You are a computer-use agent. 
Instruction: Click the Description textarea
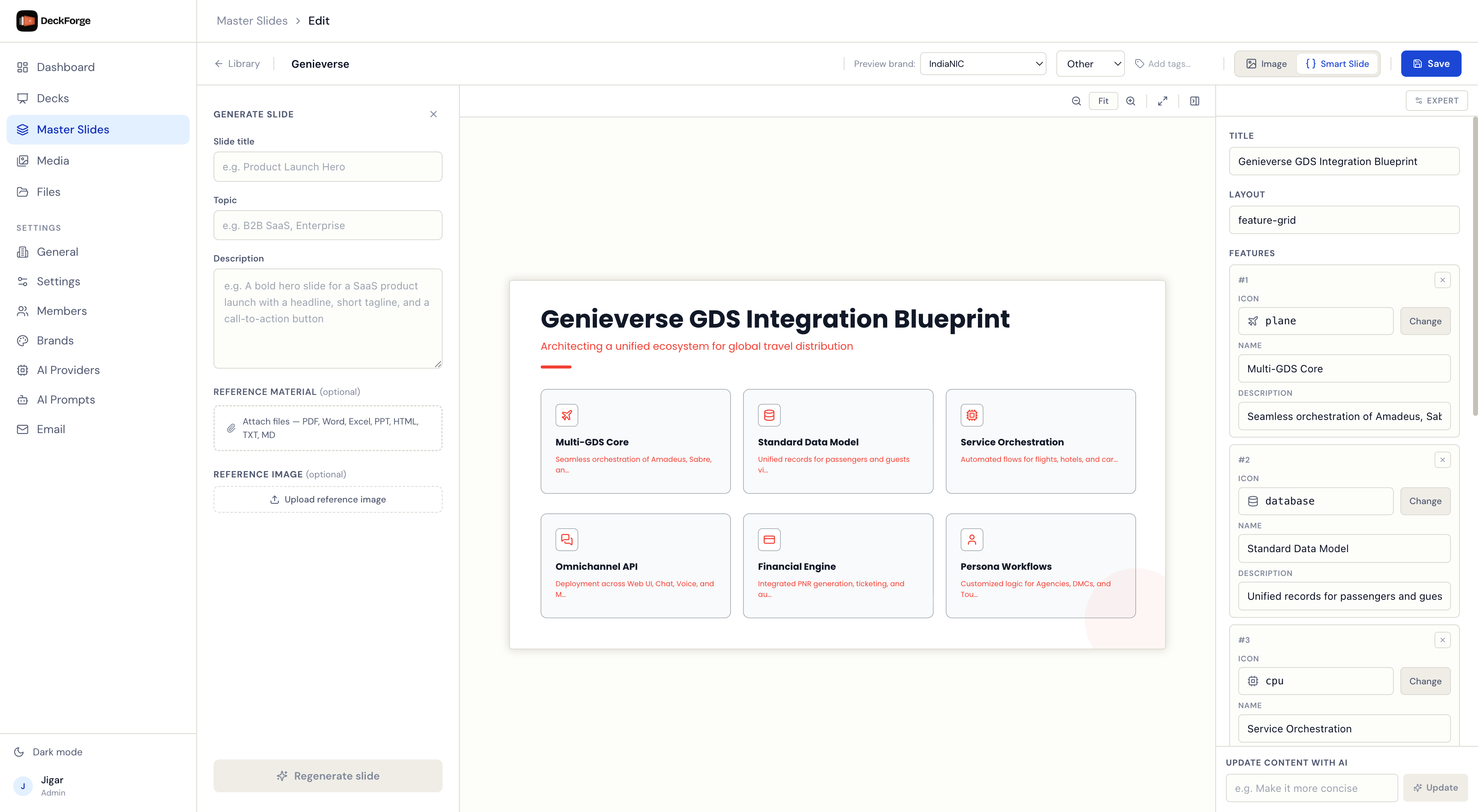click(x=328, y=319)
